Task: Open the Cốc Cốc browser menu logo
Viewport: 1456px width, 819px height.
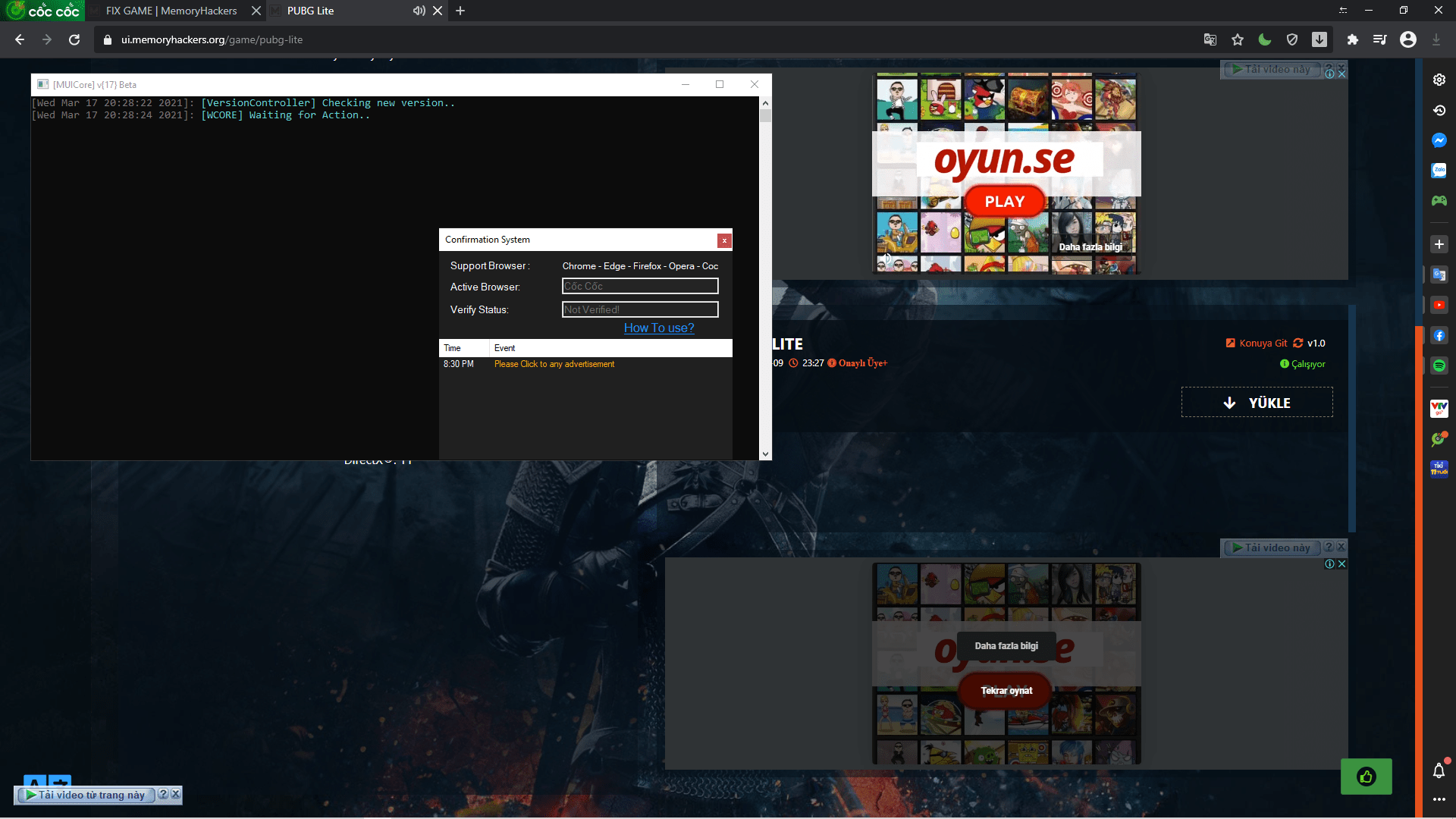Action: click(x=43, y=11)
